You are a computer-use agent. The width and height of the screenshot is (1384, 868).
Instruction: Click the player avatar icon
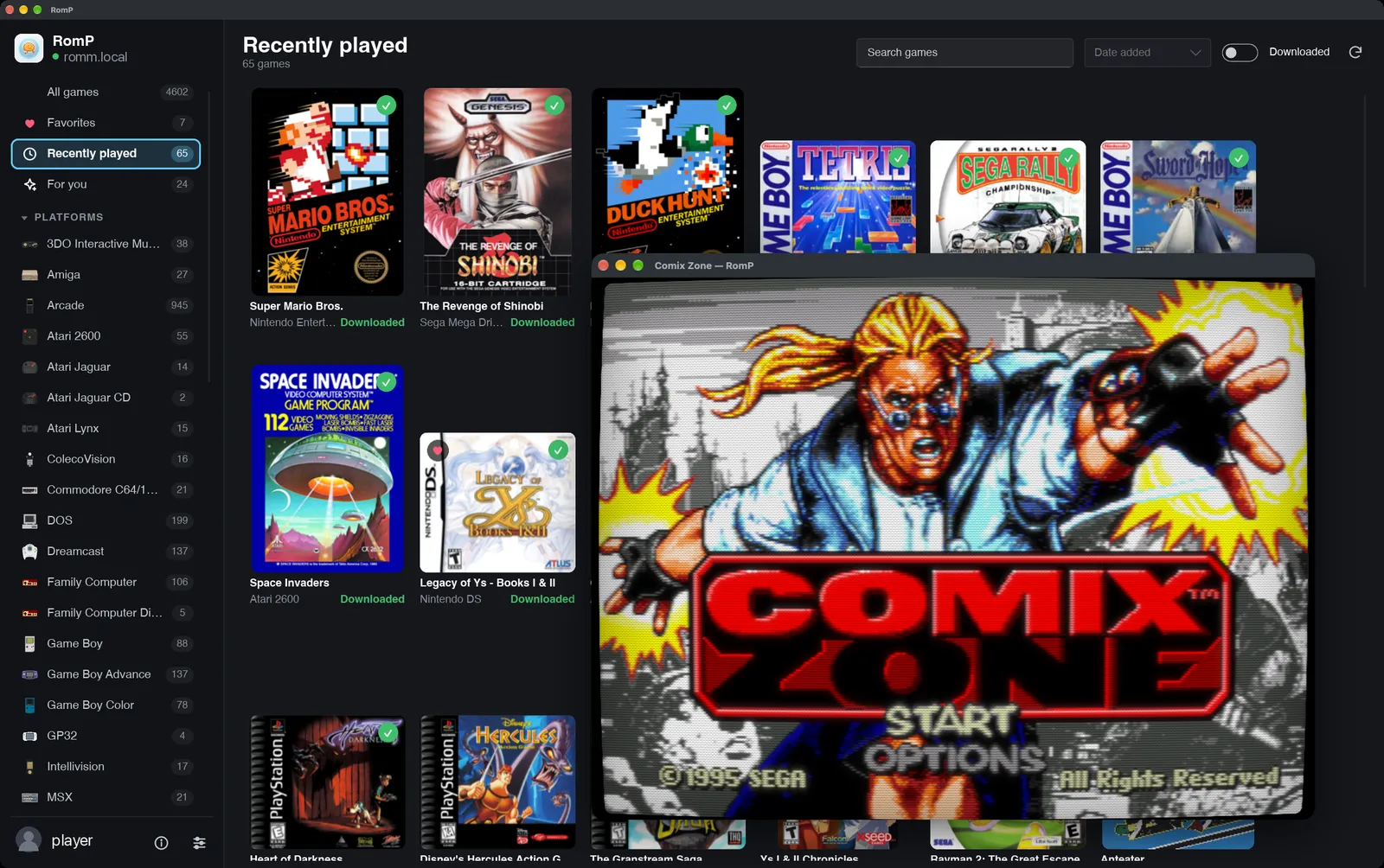29,840
